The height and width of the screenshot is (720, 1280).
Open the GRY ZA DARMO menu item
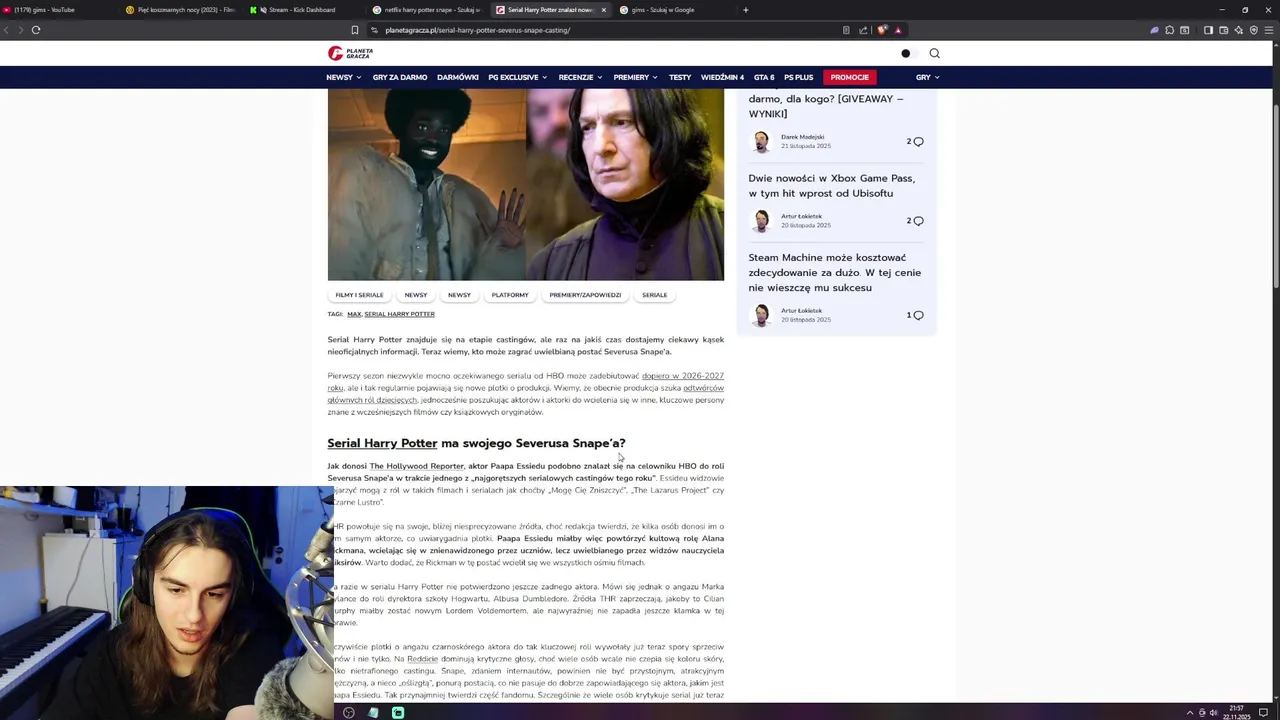pos(400,77)
